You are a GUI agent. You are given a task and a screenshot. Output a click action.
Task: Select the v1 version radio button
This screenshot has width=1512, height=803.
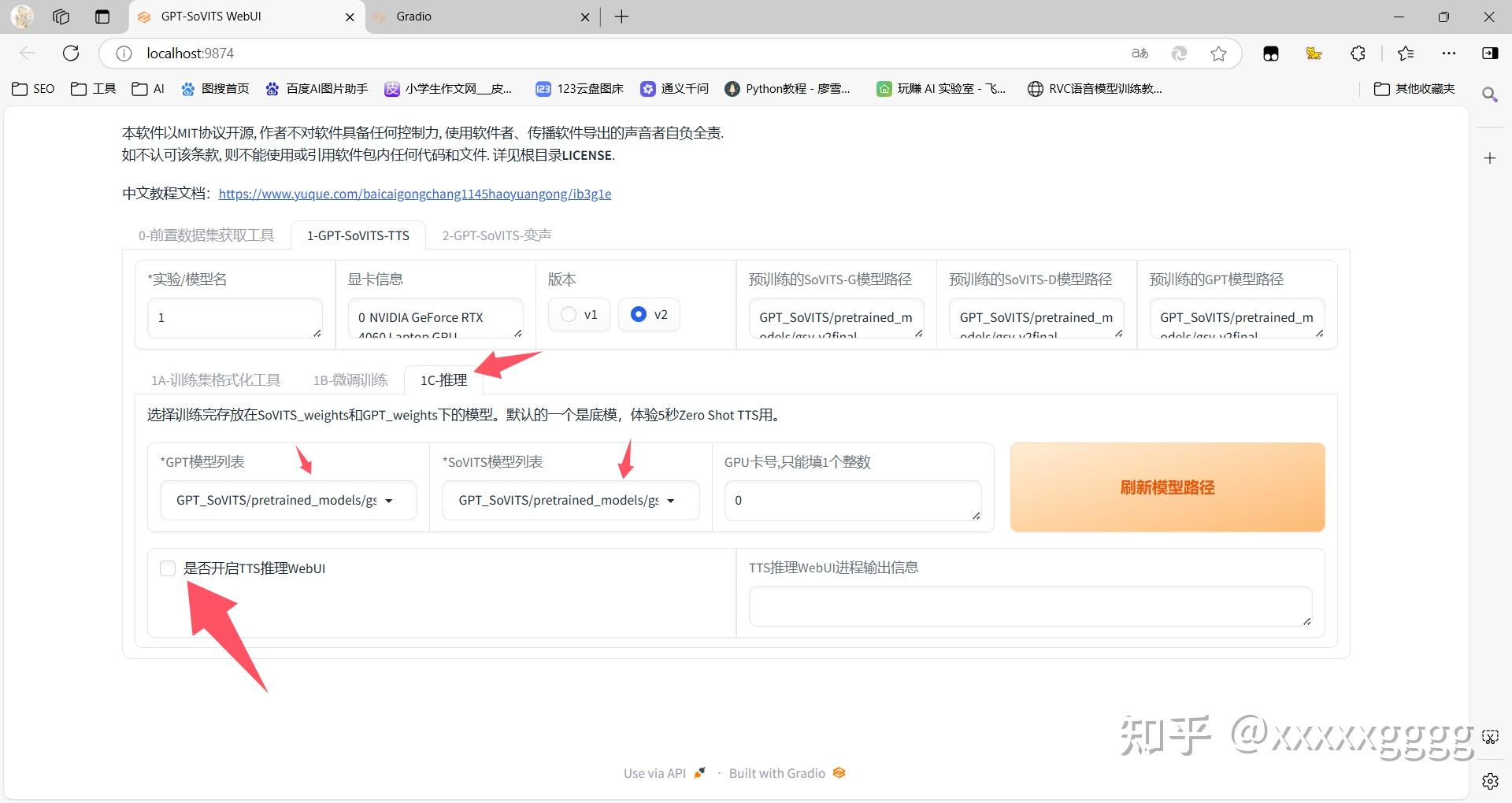[567, 314]
